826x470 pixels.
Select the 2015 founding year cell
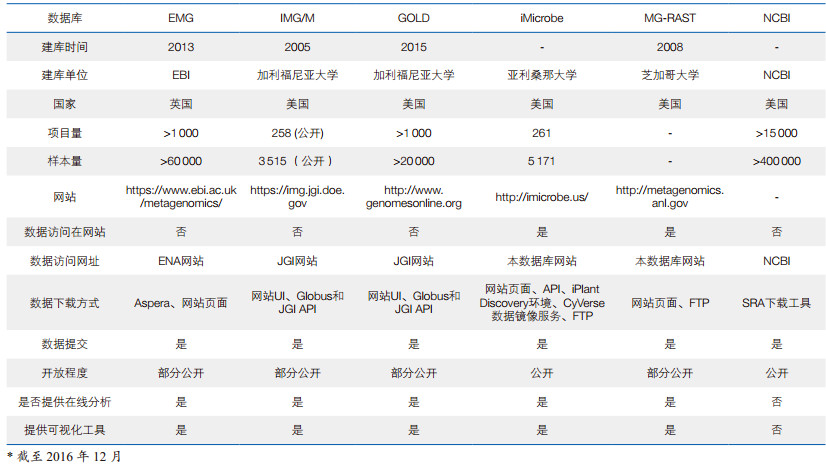[414, 47]
